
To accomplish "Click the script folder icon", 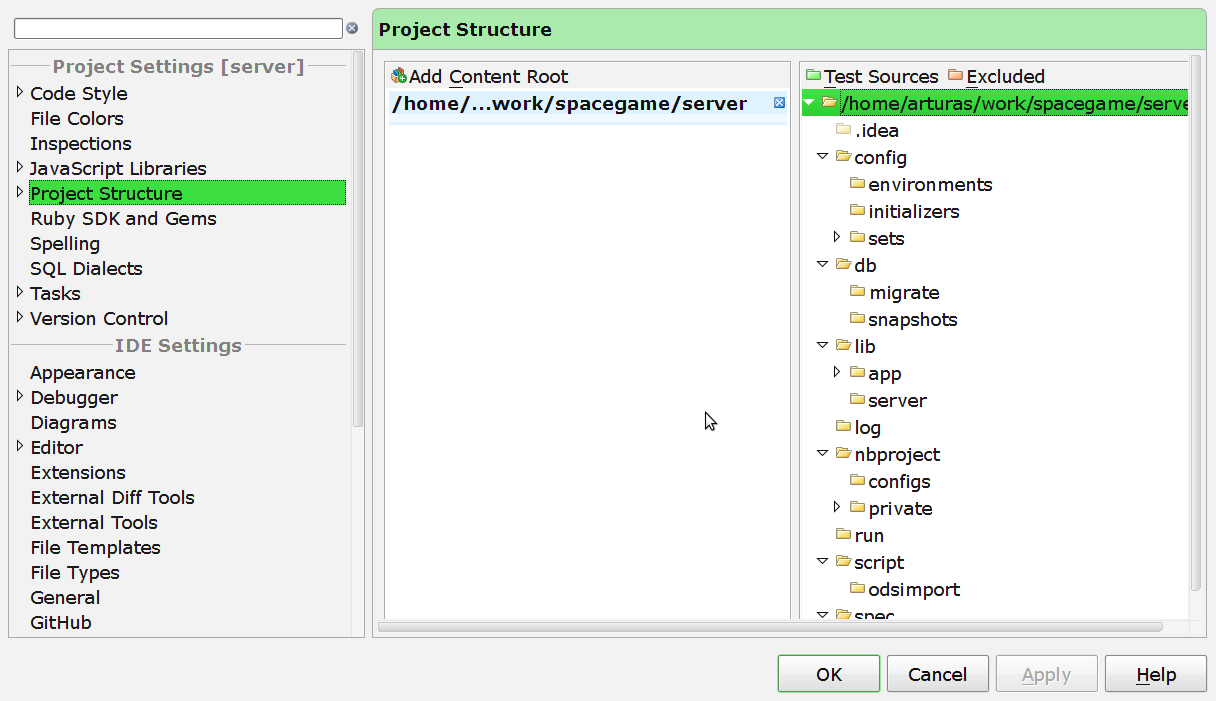I will pyautogui.click(x=843, y=562).
